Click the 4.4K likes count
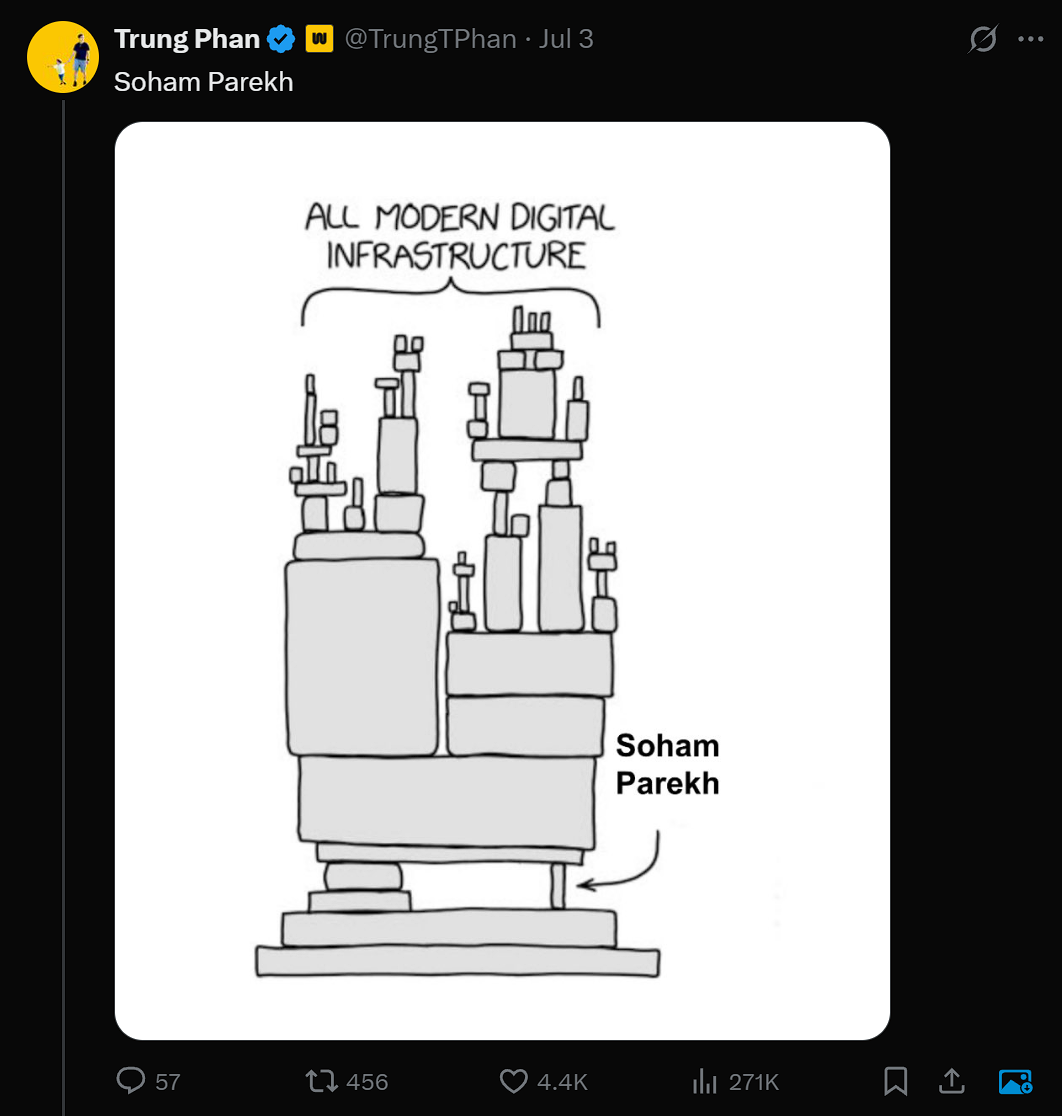The width and height of the screenshot is (1062, 1116). pos(562,1082)
